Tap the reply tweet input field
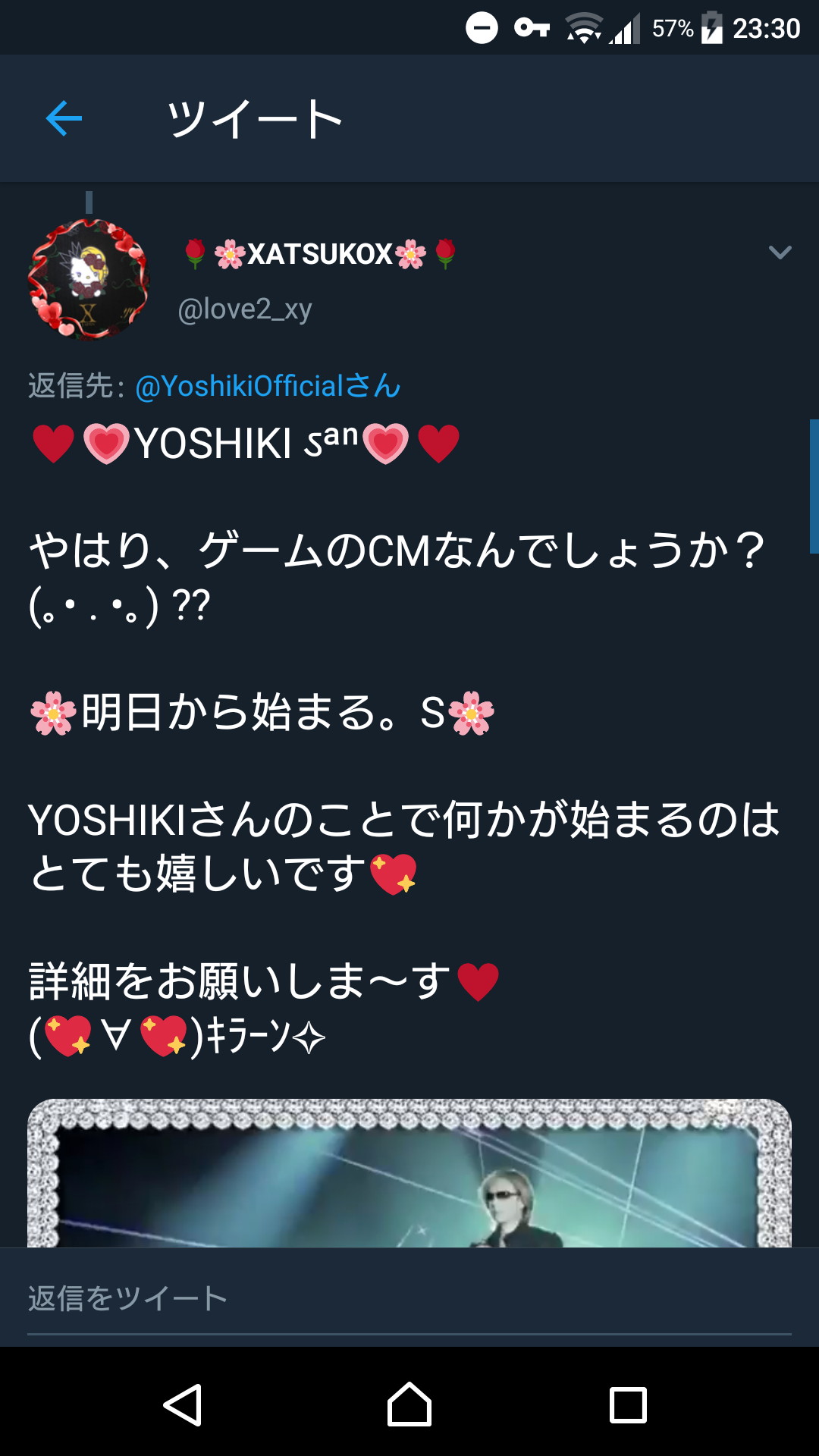The height and width of the screenshot is (1456, 819). pos(409,1298)
